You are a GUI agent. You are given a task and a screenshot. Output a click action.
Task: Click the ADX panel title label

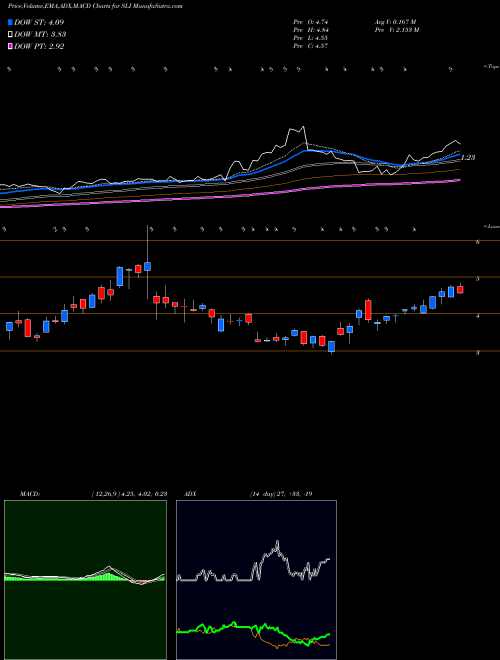tap(190, 494)
